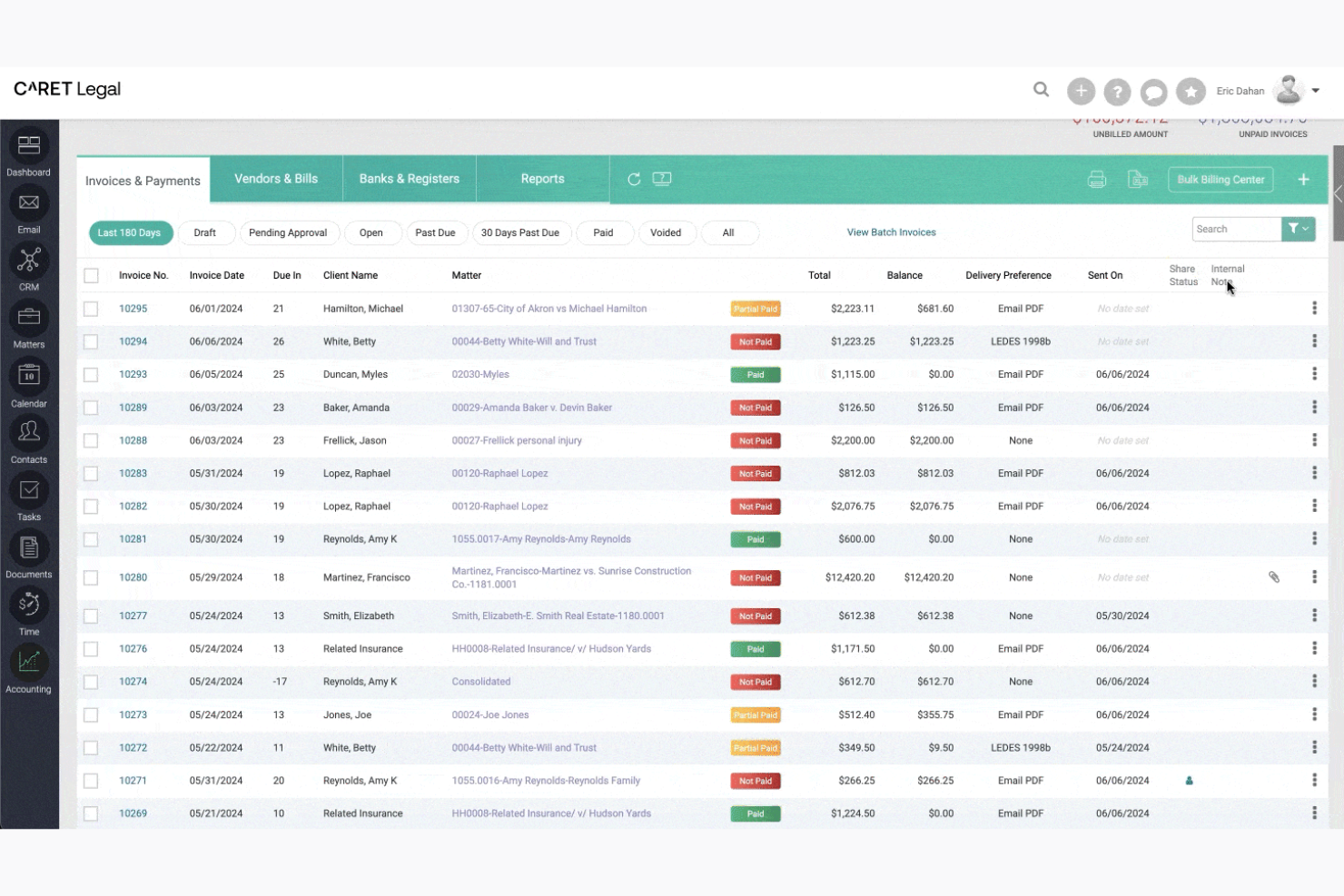This screenshot has height=896, width=1344.
Task: Open Contacts in the sidebar
Action: 29,432
